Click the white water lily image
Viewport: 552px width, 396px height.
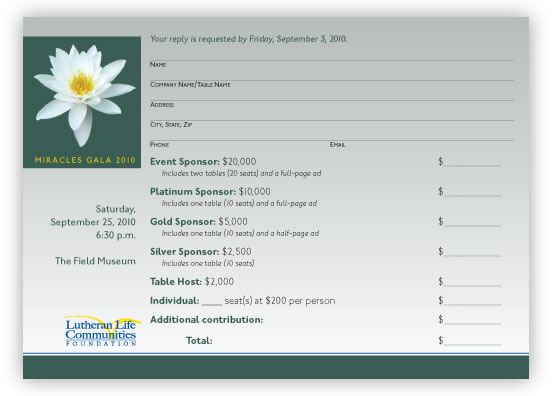(x=84, y=94)
